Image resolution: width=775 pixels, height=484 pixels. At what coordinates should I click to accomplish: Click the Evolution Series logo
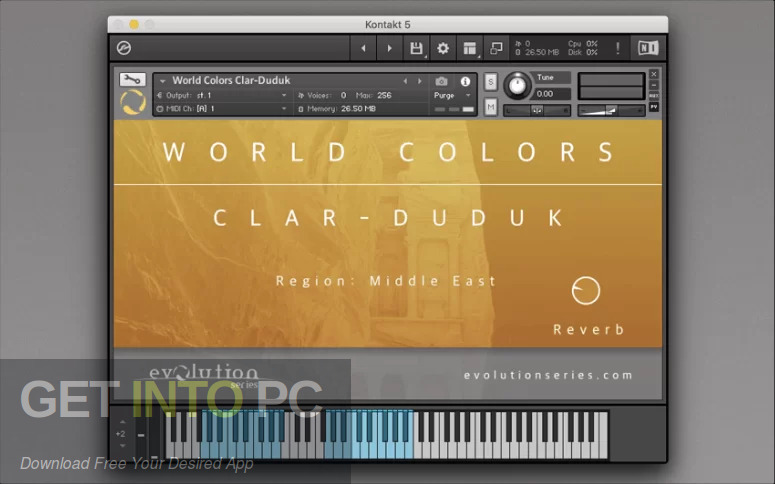(204, 377)
